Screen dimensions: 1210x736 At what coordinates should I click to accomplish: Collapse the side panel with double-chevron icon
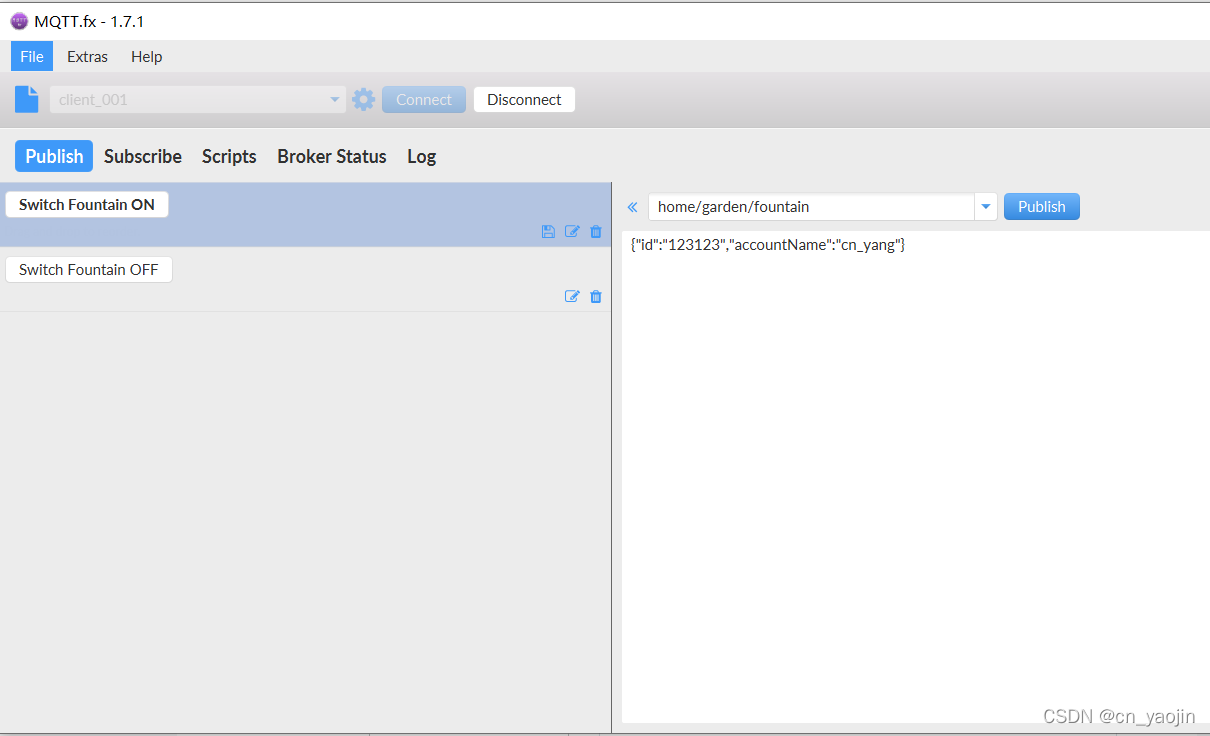point(632,207)
